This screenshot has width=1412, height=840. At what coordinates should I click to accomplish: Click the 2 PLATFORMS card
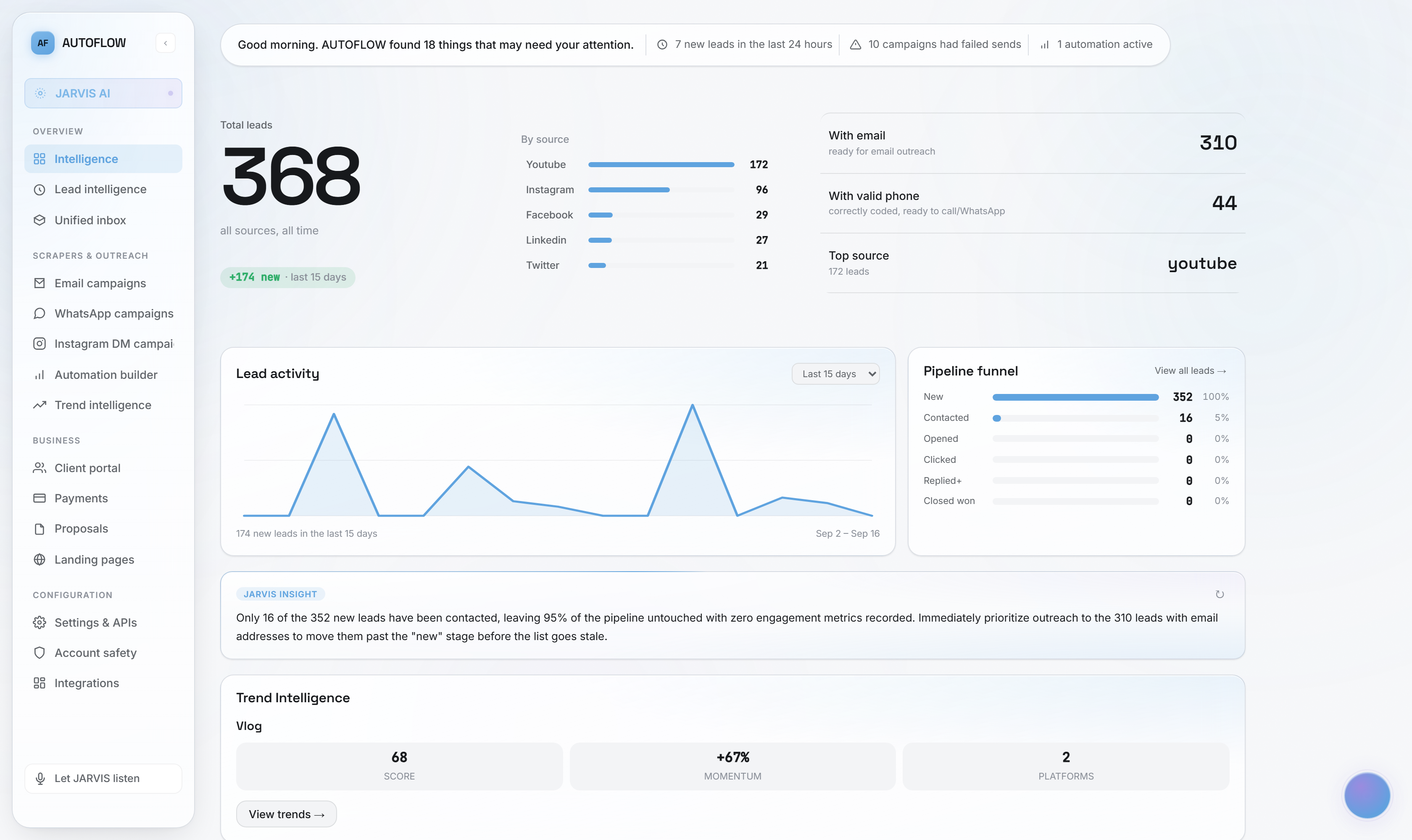coord(1066,766)
